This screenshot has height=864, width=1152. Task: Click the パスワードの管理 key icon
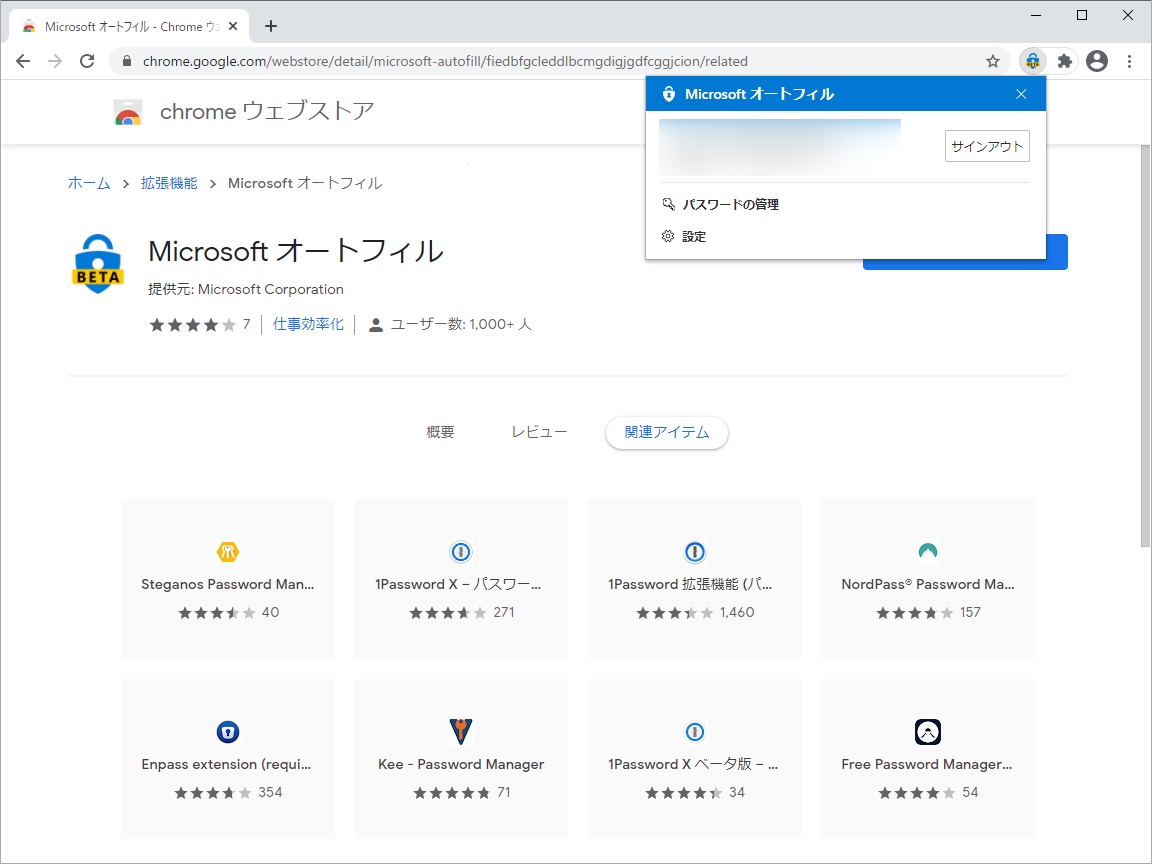[x=668, y=204]
